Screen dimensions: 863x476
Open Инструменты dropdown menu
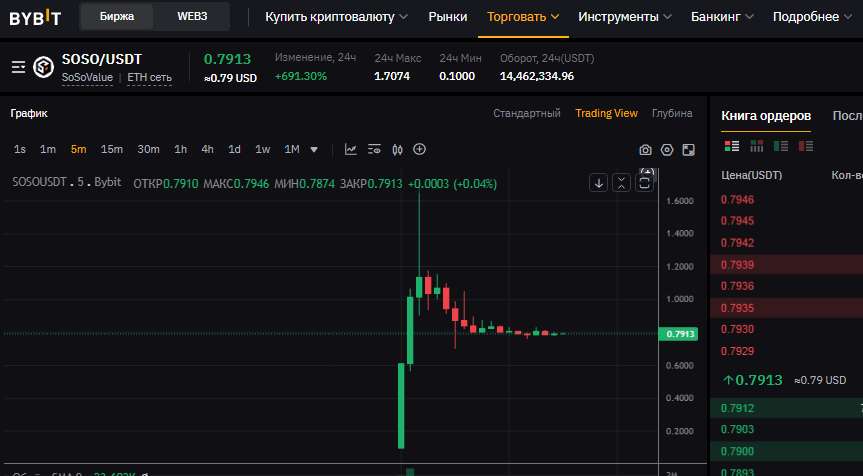click(x=625, y=17)
